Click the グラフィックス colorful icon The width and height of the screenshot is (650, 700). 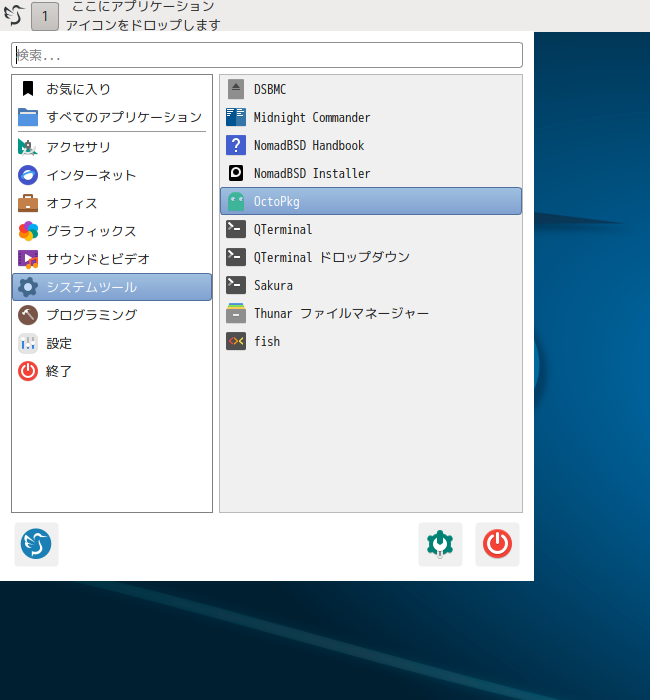pos(28,231)
